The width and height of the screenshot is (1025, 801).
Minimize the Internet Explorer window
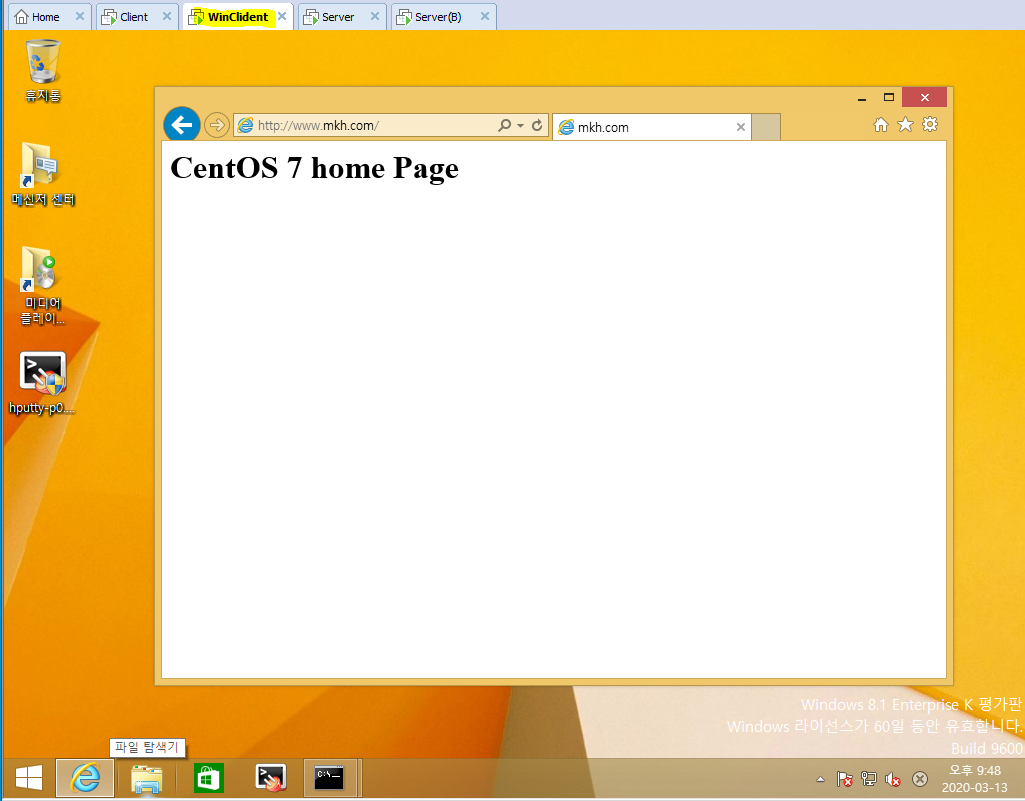coord(862,97)
